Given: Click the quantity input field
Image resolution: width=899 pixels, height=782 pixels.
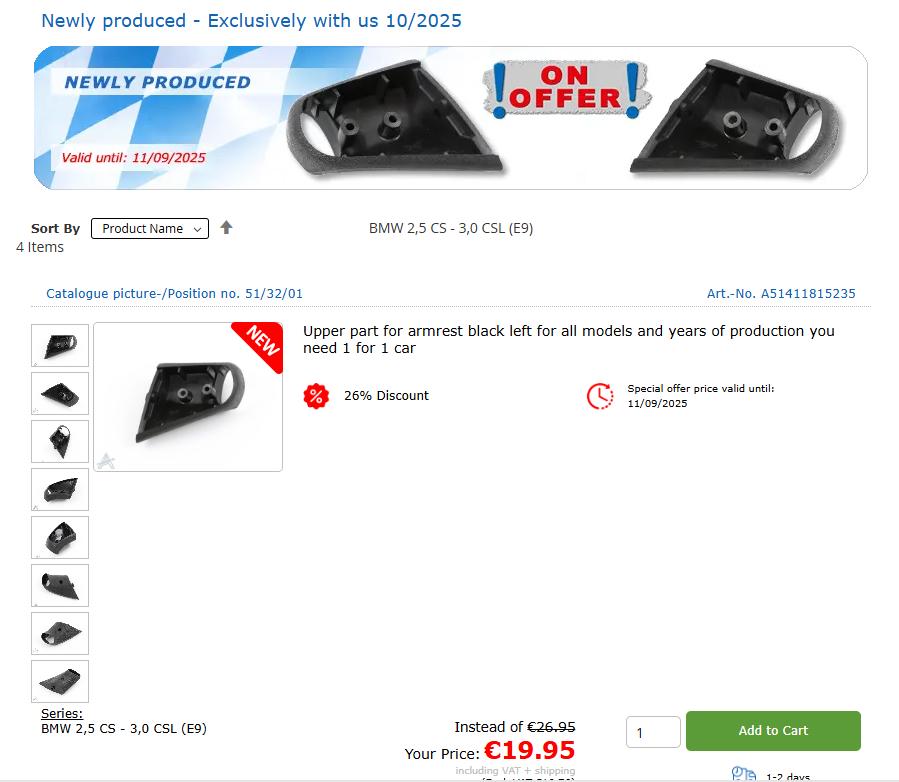Looking at the screenshot, I should point(653,732).
